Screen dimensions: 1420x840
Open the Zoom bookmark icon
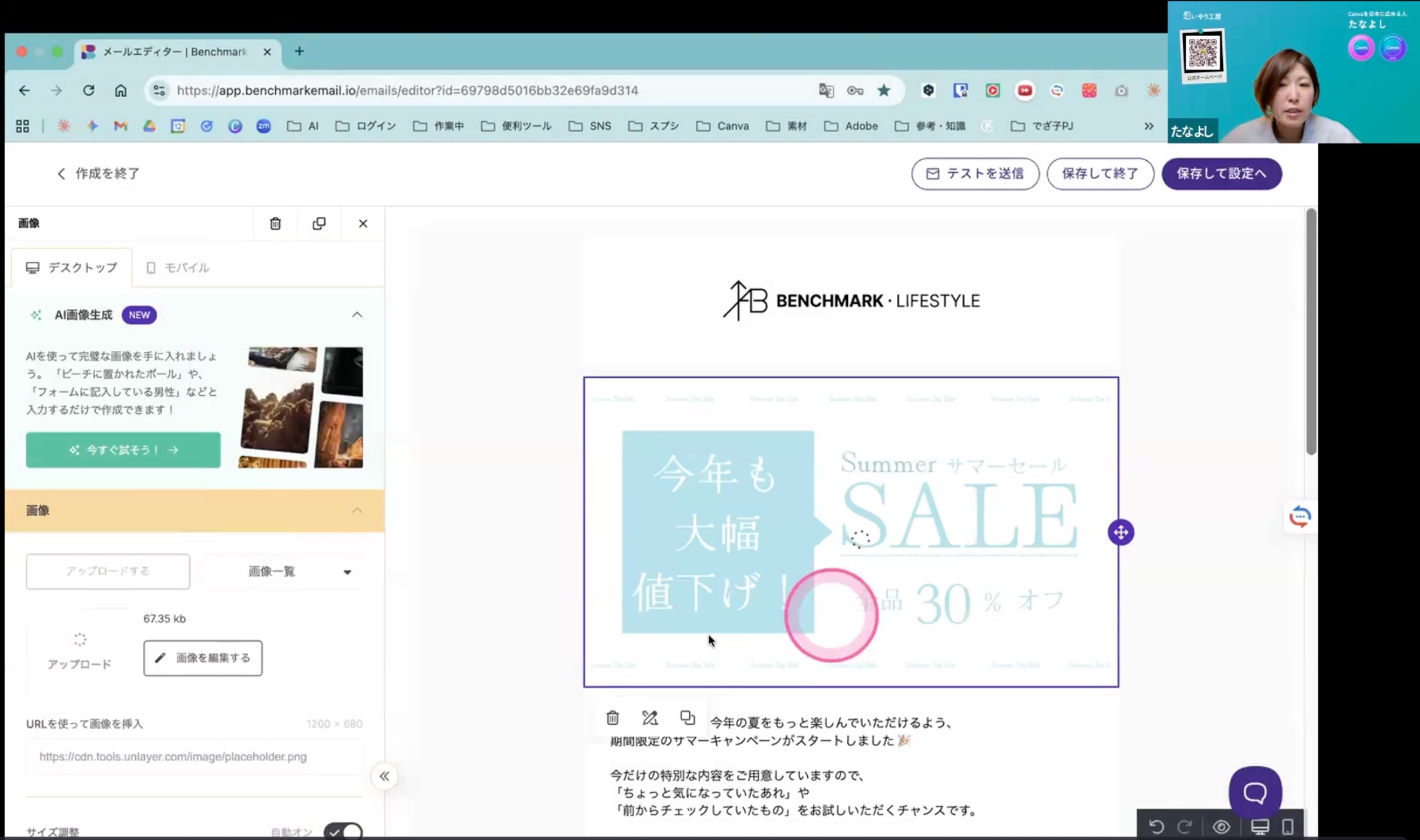click(263, 126)
